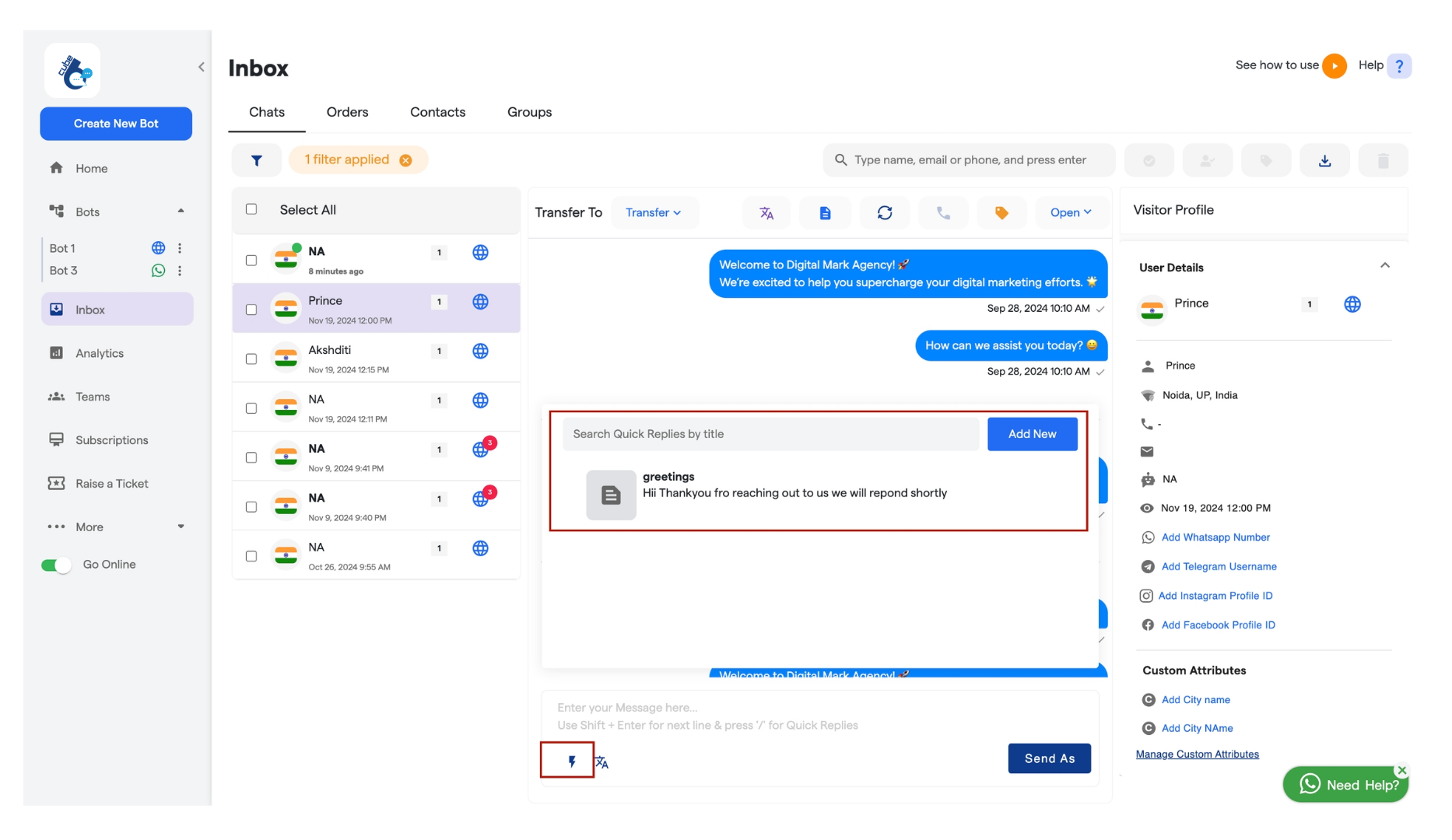This screenshot has height=840, width=1452.
Task: Remove the applied filter with the X icon
Action: pyautogui.click(x=405, y=160)
